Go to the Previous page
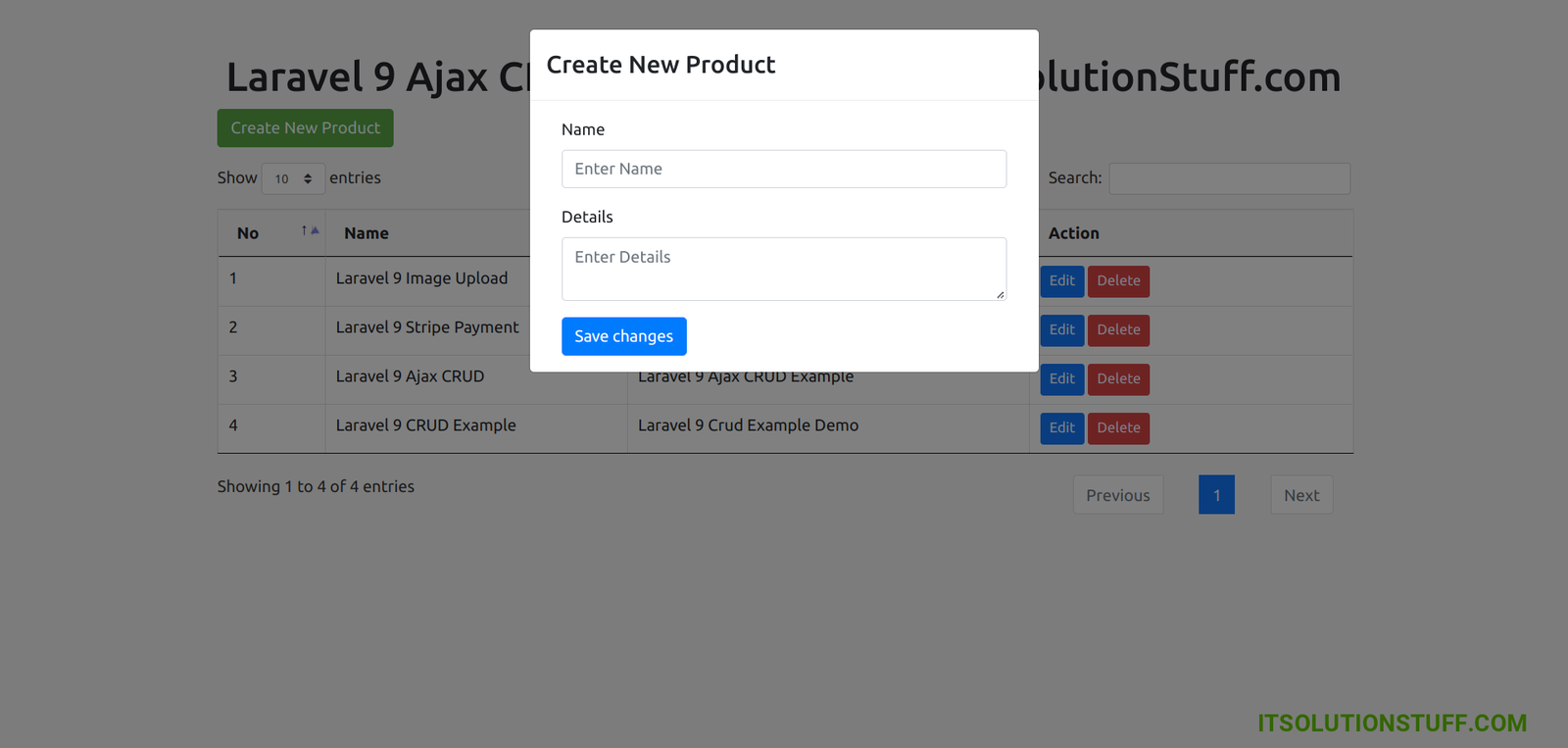The height and width of the screenshot is (748, 1568). [x=1117, y=495]
